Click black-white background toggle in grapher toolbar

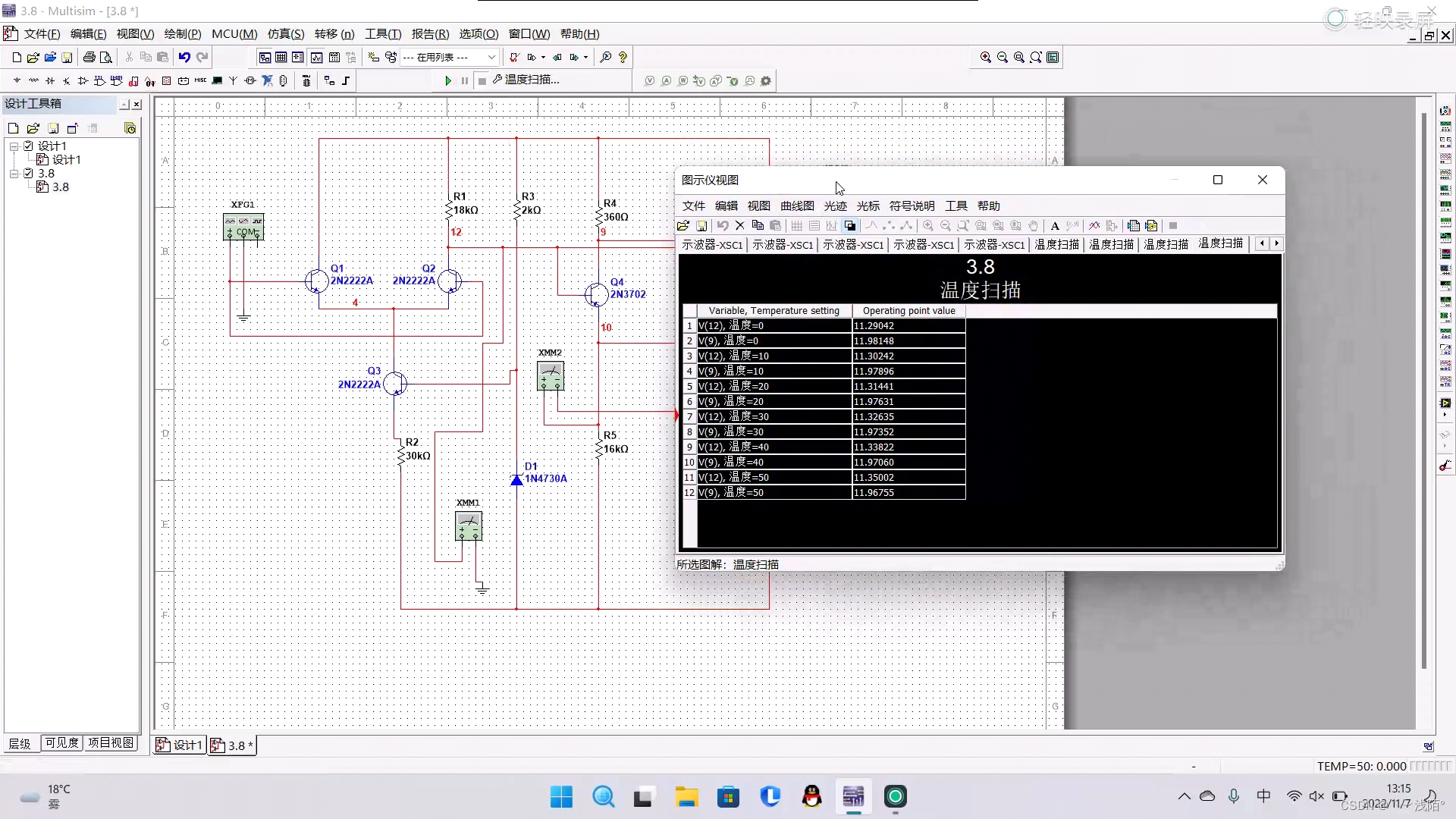click(x=850, y=226)
